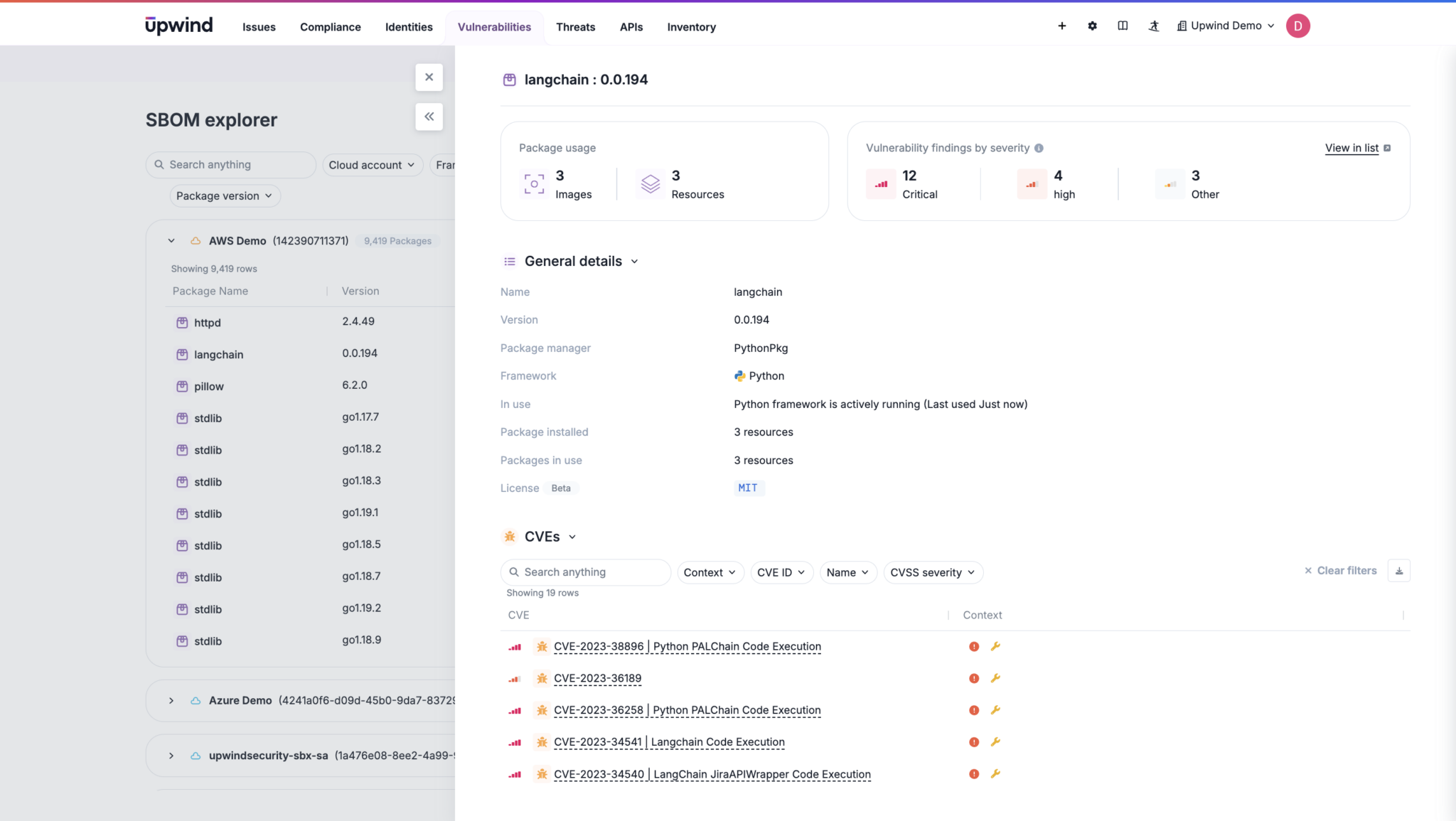Open the CVE-2023-34541 Langchain Code Execution link
Viewport: 1456px width, 821px height.
pyautogui.click(x=669, y=741)
